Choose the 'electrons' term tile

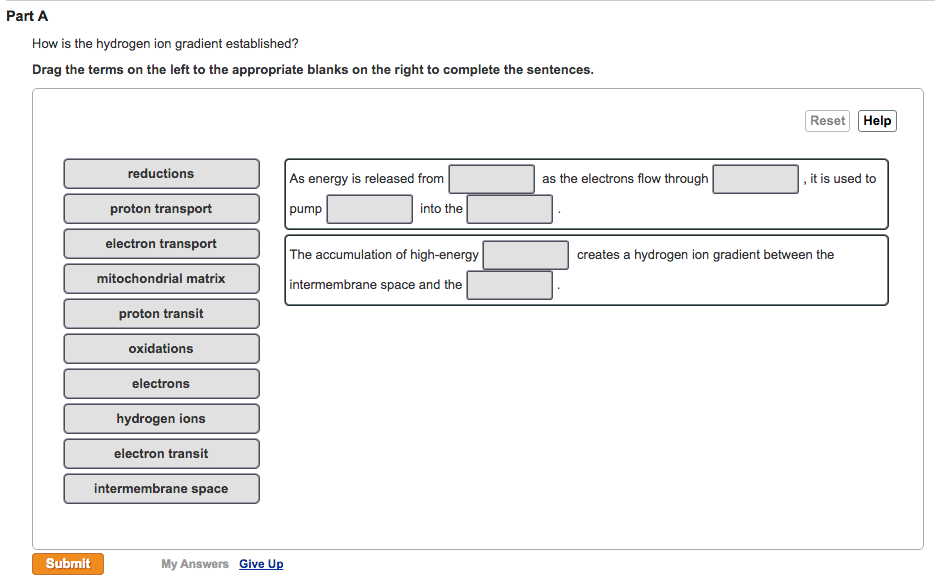pos(161,384)
